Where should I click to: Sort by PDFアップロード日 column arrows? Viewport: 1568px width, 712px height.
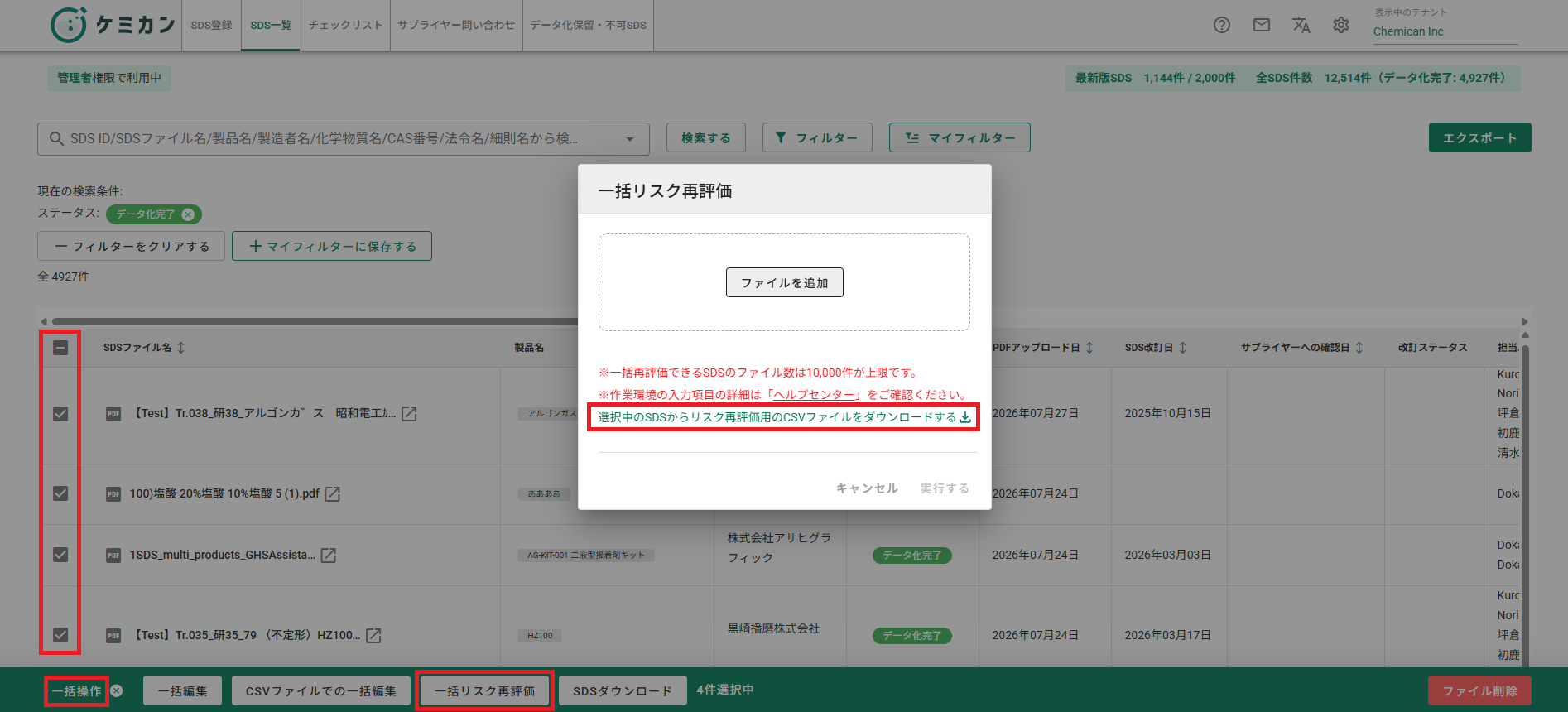coord(1089,348)
